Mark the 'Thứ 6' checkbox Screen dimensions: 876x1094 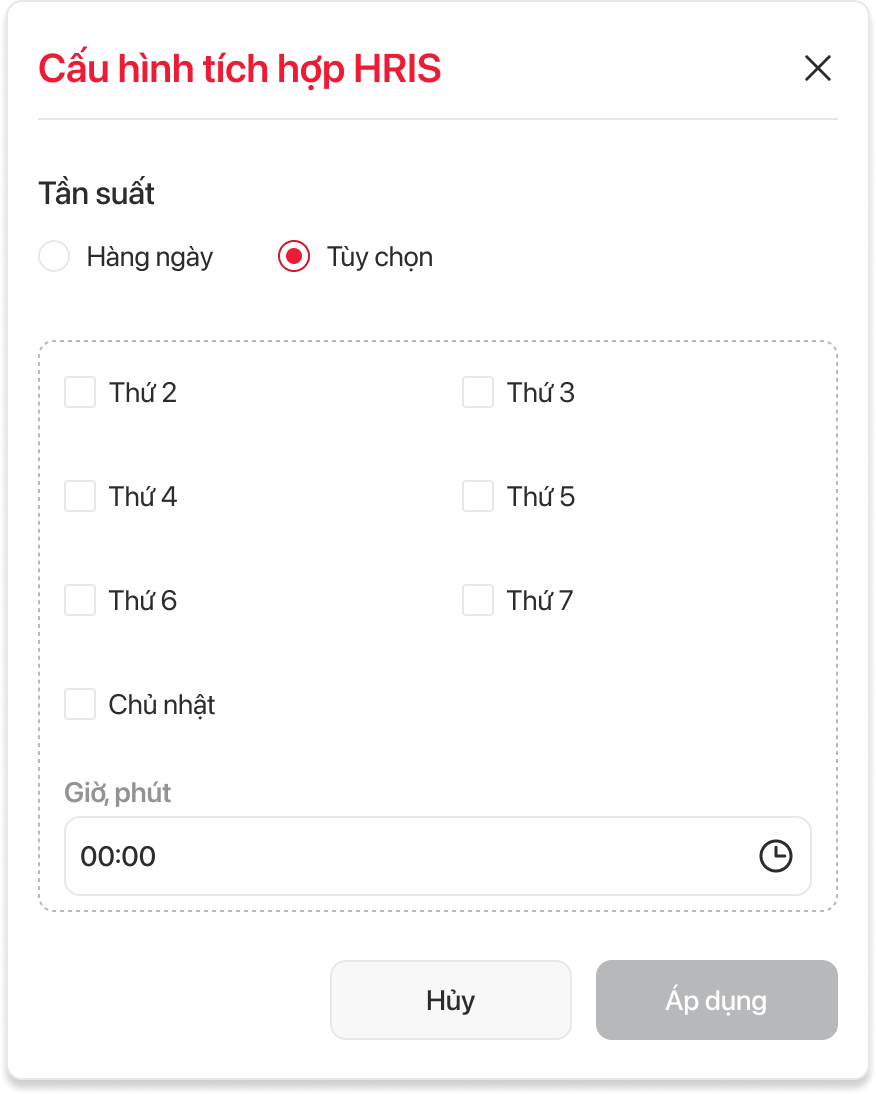80,600
